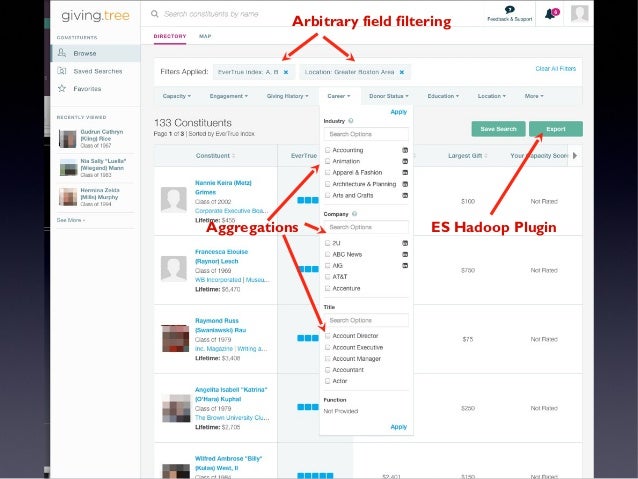Viewport: 638px width, 479px height.
Task: Click the icon beside Accounting option
Action: tap(405, 150)
